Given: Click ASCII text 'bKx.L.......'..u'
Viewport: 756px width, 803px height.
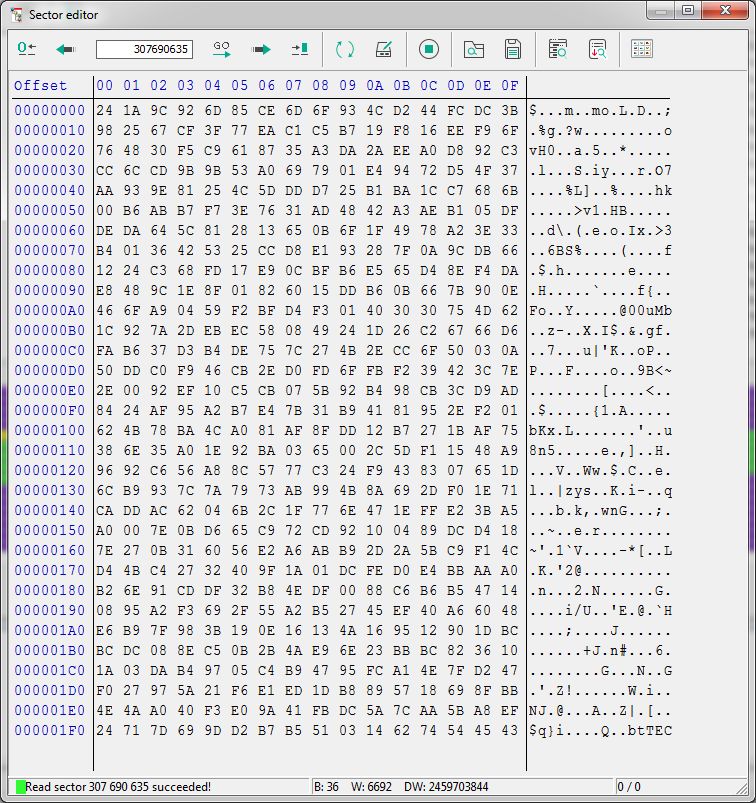Looking at the screenshot, I should 600,431.
